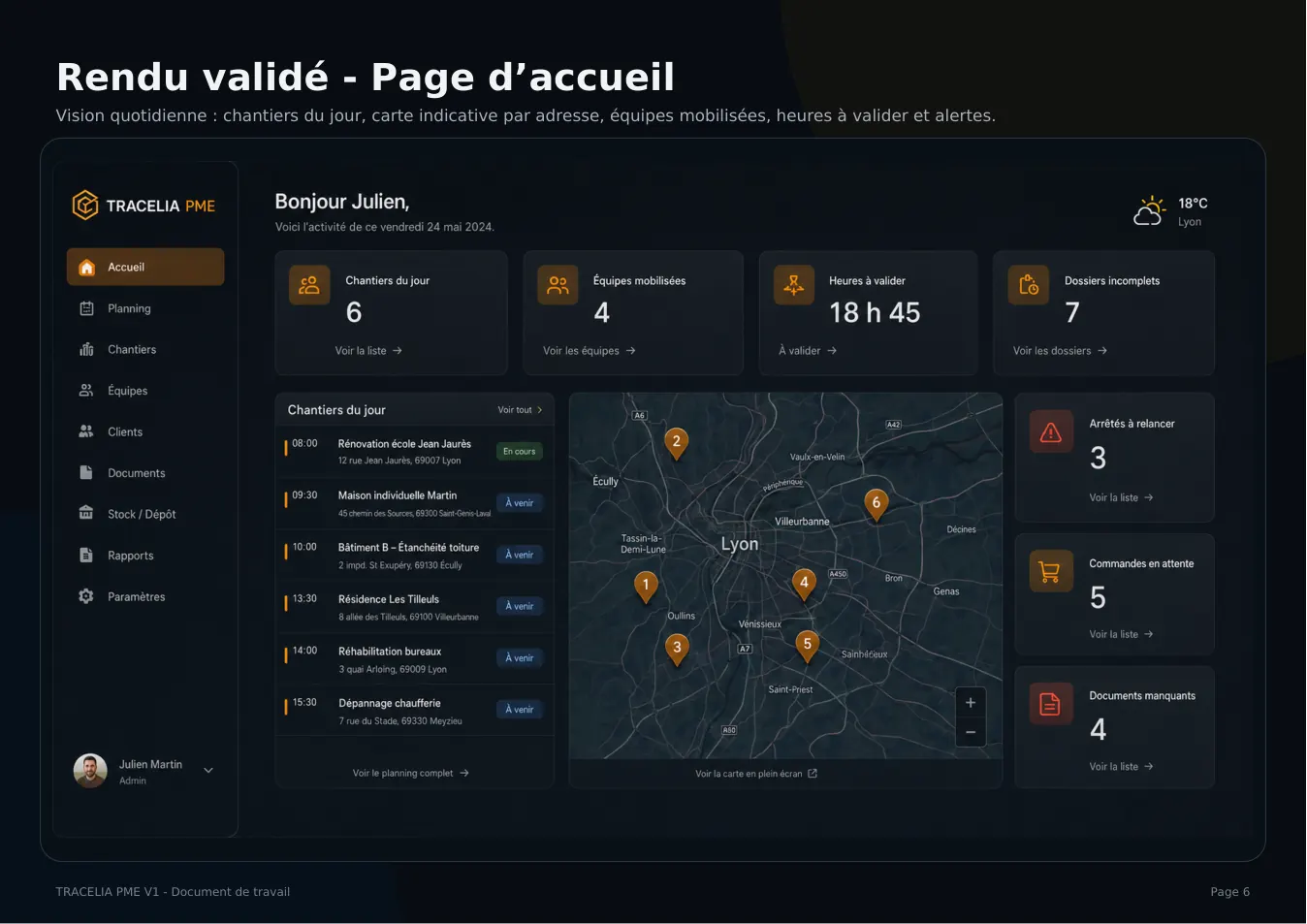Open Voir la carte en plein écran

756,774
